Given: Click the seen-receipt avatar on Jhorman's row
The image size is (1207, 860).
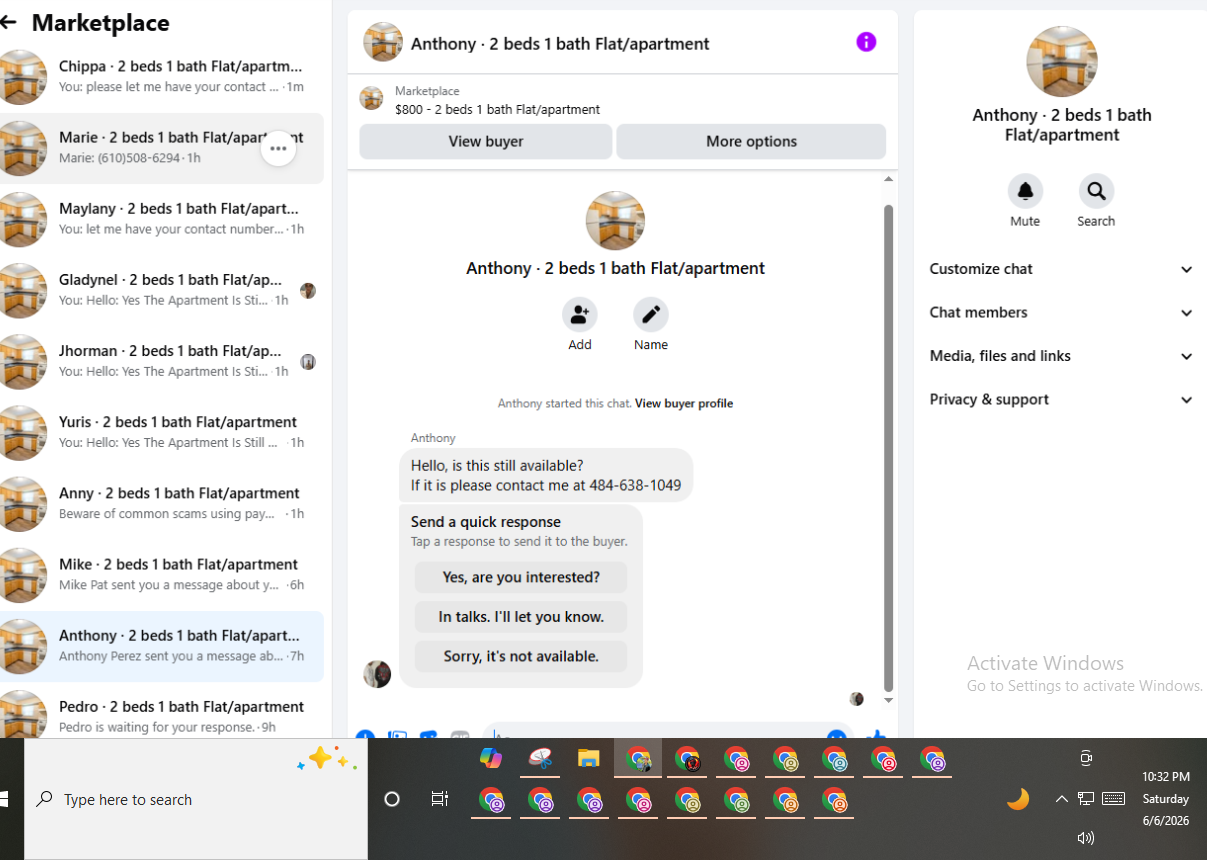Looking at the screenshot, I should pyautogui.click(x=308, y=362).
